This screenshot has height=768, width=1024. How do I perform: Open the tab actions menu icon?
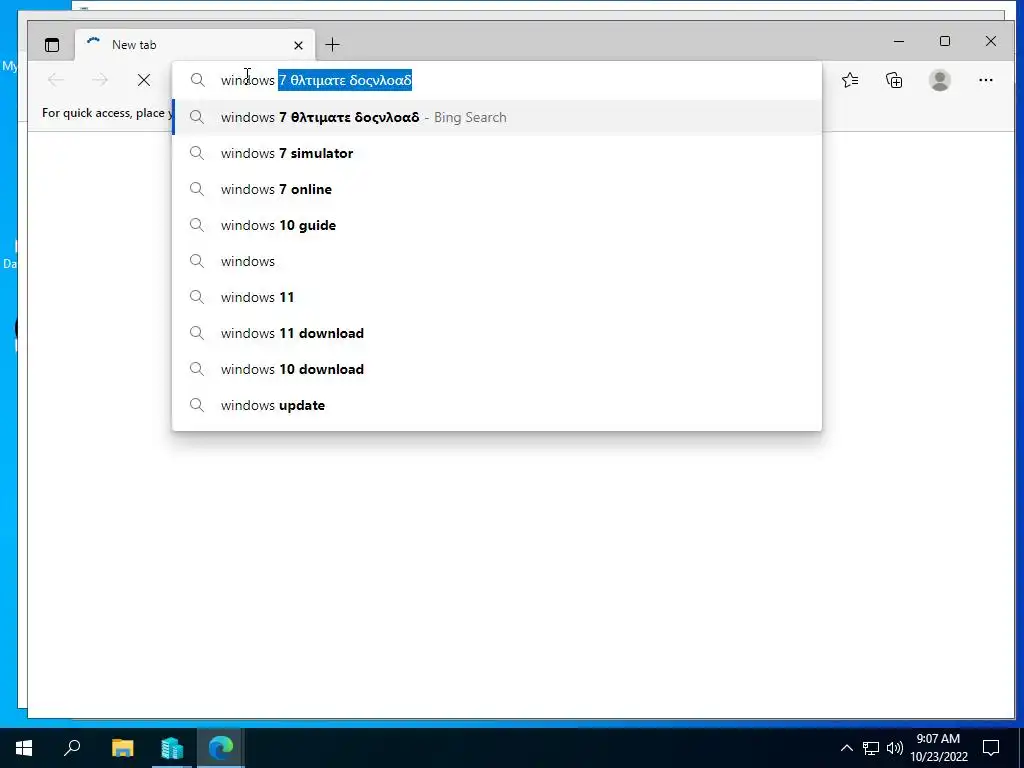(x=52, y=45)
